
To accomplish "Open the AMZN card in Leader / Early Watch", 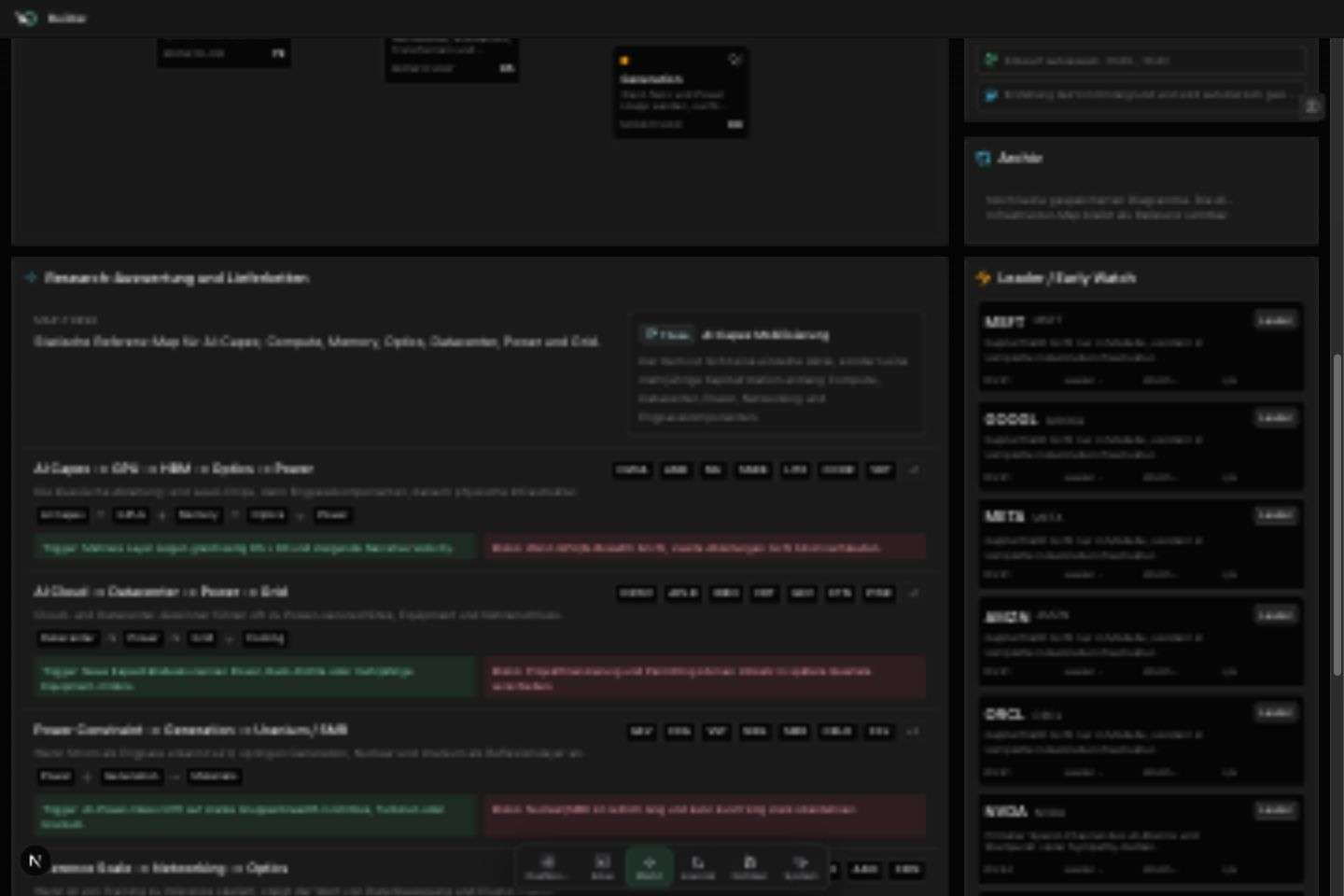I will (1141, 642).
